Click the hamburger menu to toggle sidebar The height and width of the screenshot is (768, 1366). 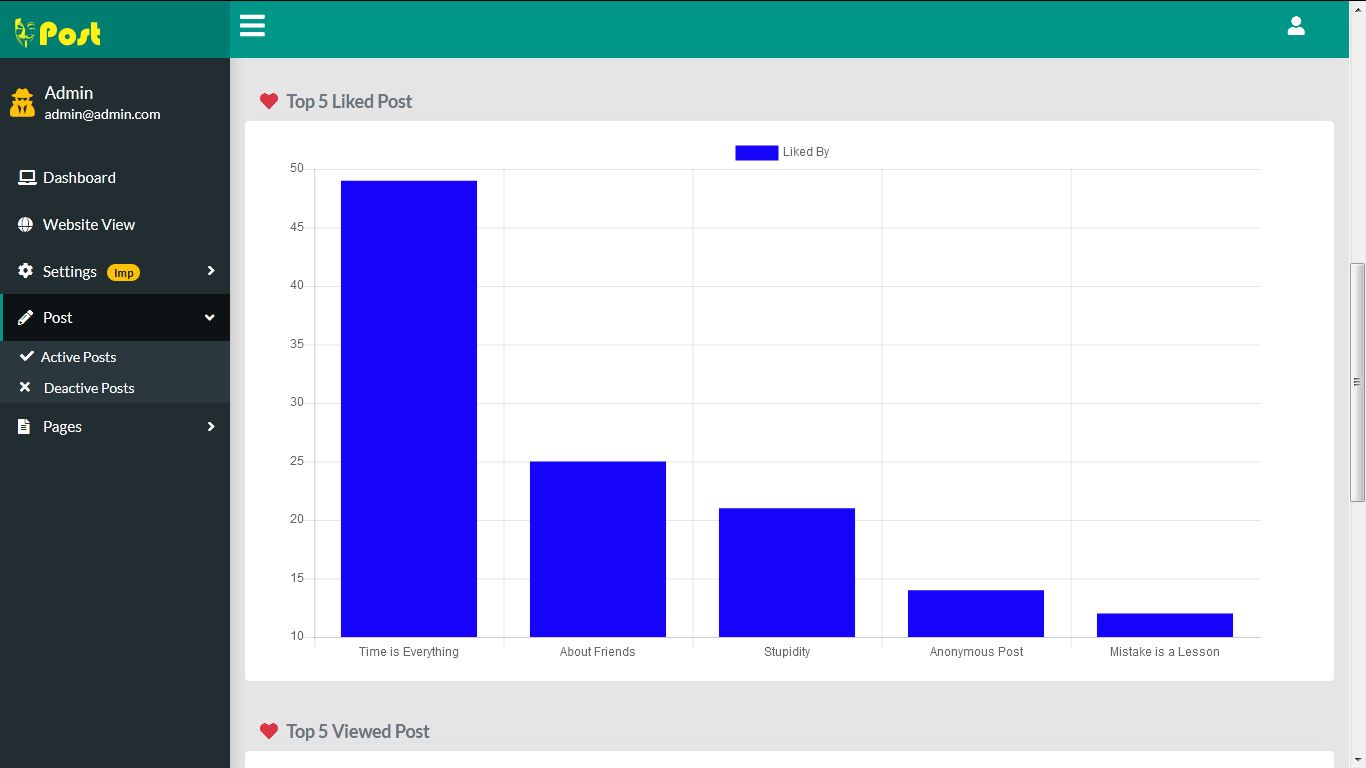click(x=252, y=25)
